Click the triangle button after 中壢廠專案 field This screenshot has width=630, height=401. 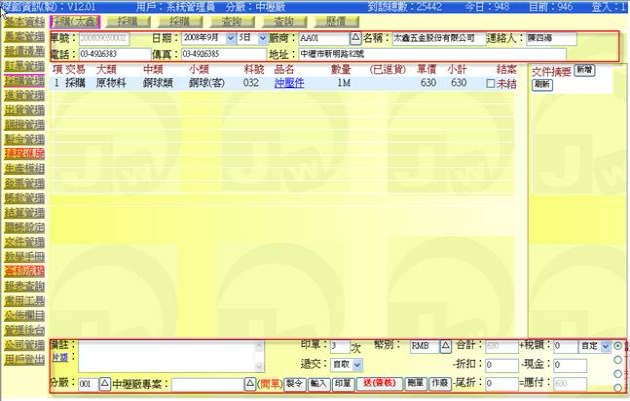click(x=250, y=383)
